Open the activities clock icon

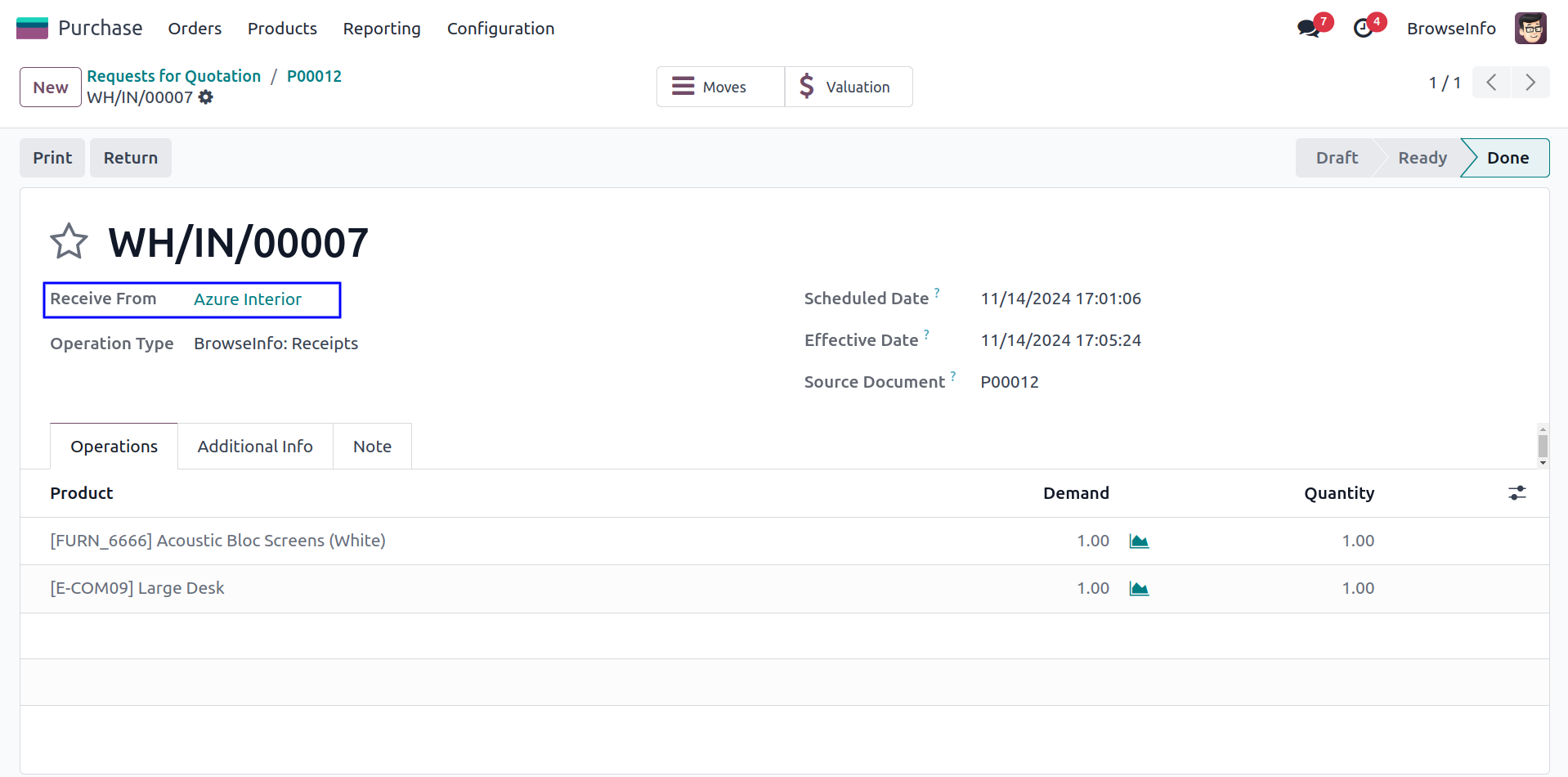[x=1363, y=29]
